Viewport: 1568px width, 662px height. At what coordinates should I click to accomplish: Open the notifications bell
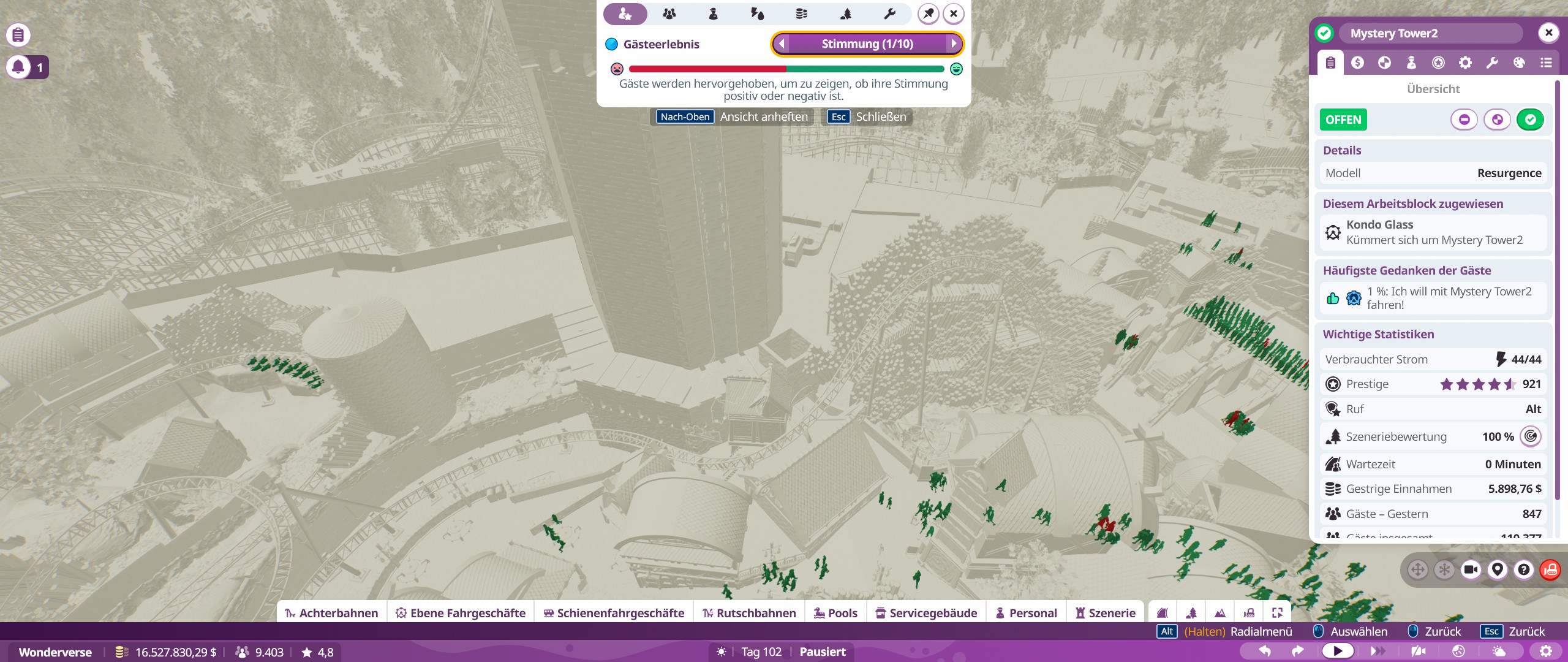pos(18,67)
